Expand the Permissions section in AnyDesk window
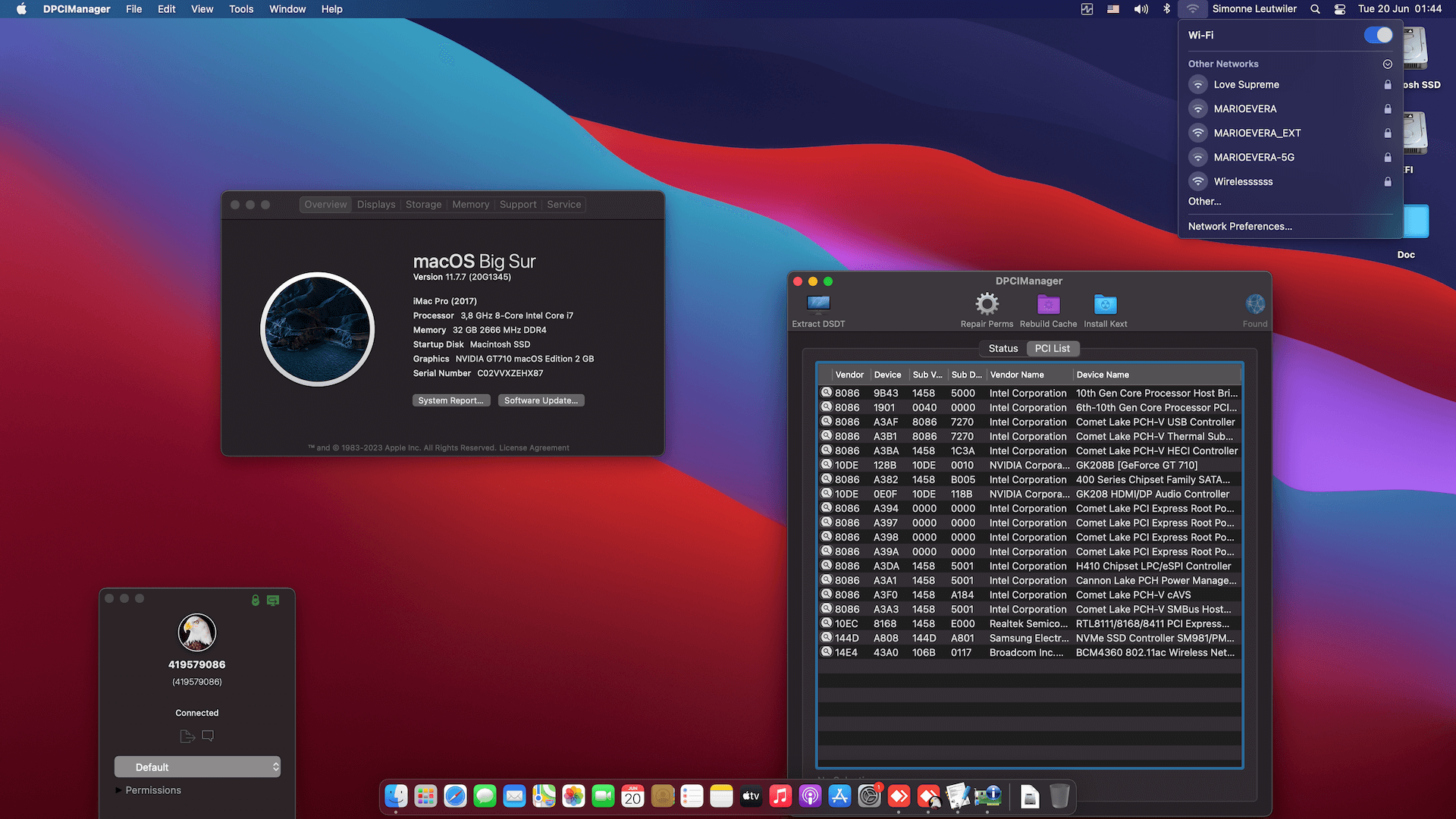The image size is (1456, 819). pyautogui.click(x=118, y=790)
